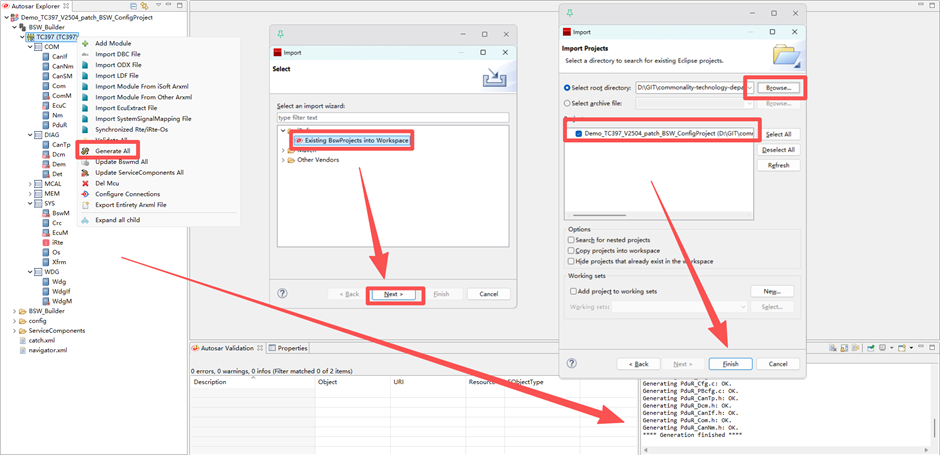Choose Export Entirety Arxml File entry

click(x=131, y=205)
